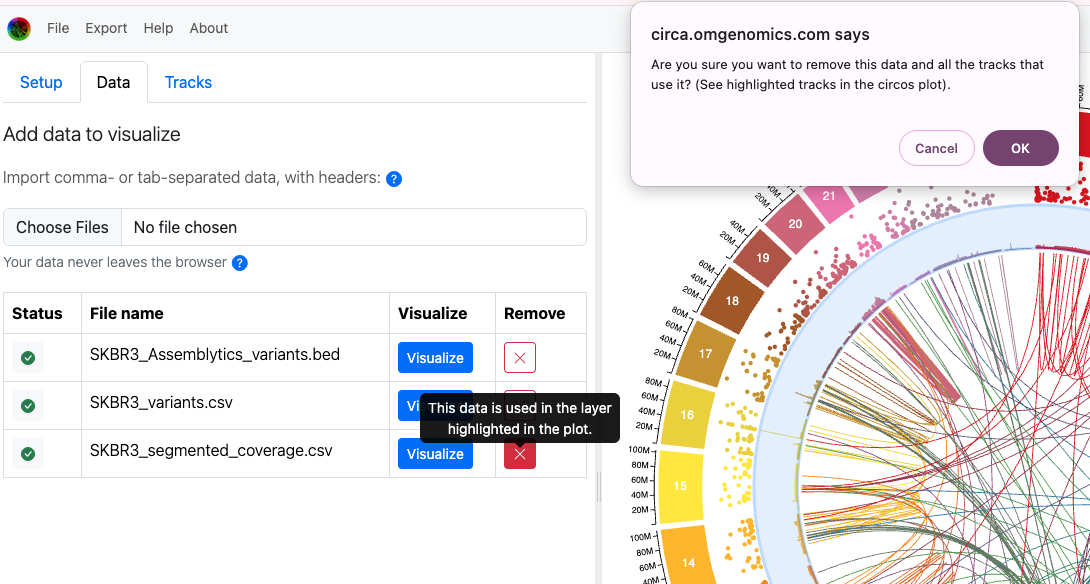
Task: Switch to the Tracks tab
Action: (188, 82)
